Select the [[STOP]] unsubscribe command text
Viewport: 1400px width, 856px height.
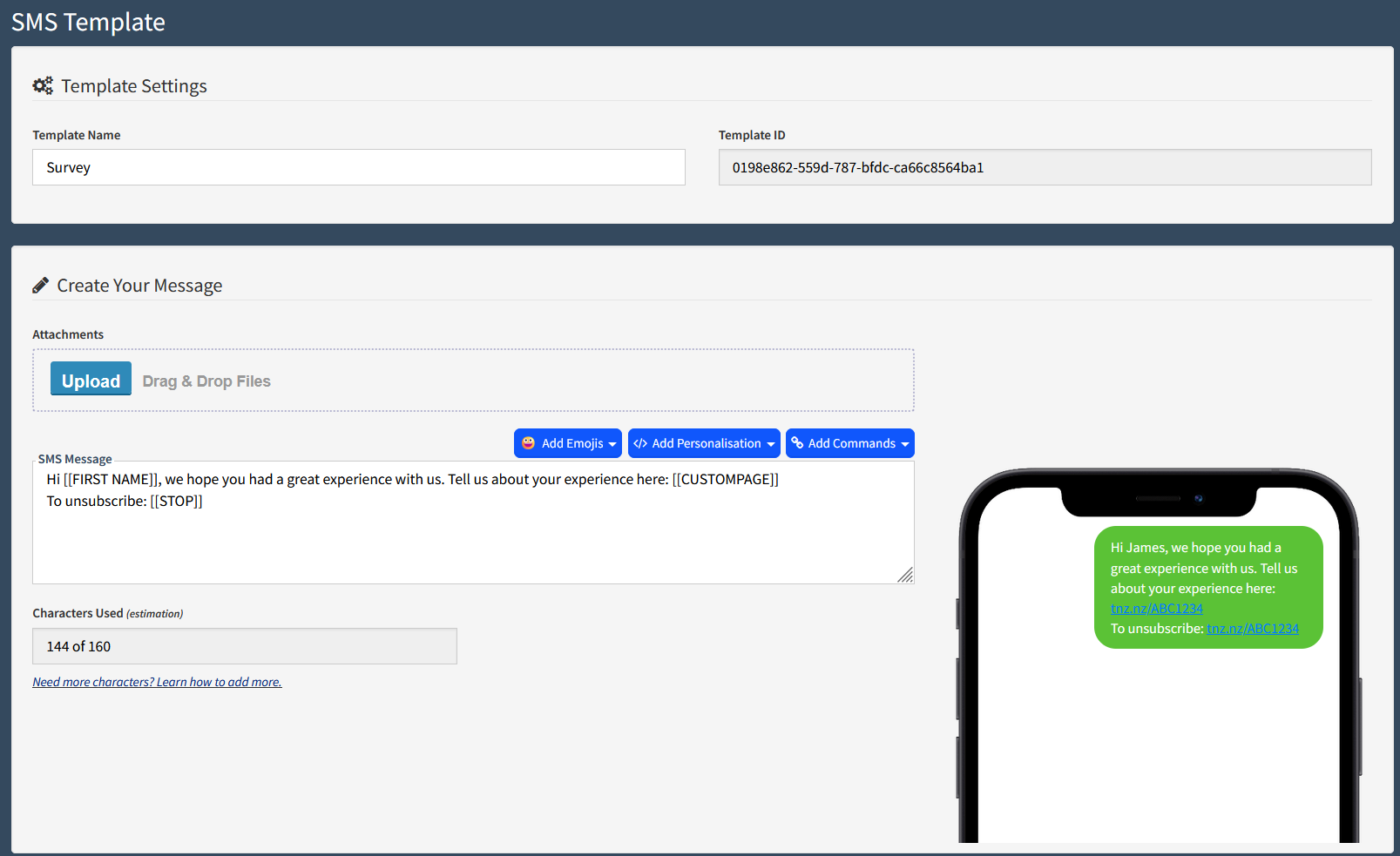tap(176, 501)
